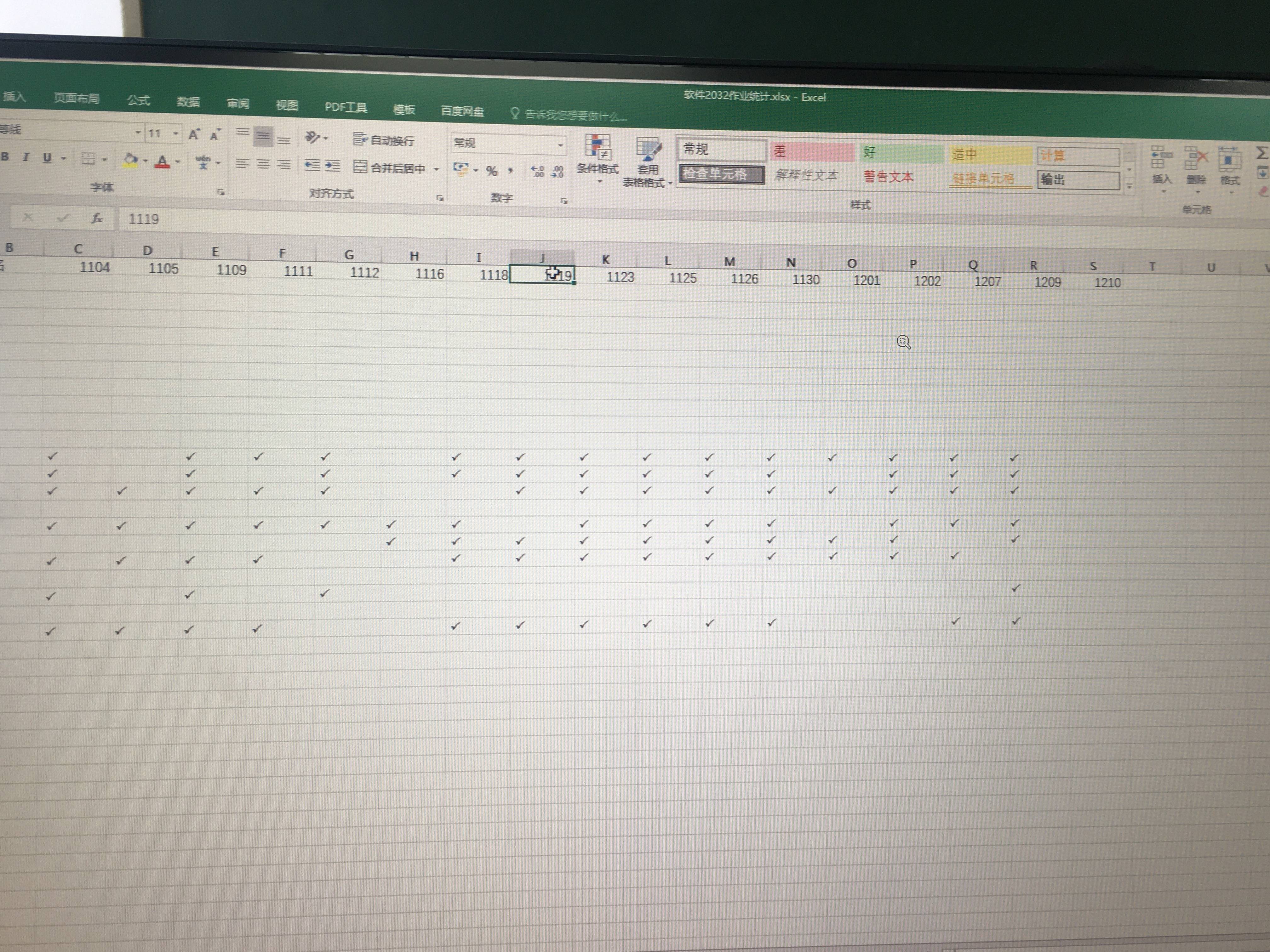Click 合并后居中 merge and center button

(389, 167)
